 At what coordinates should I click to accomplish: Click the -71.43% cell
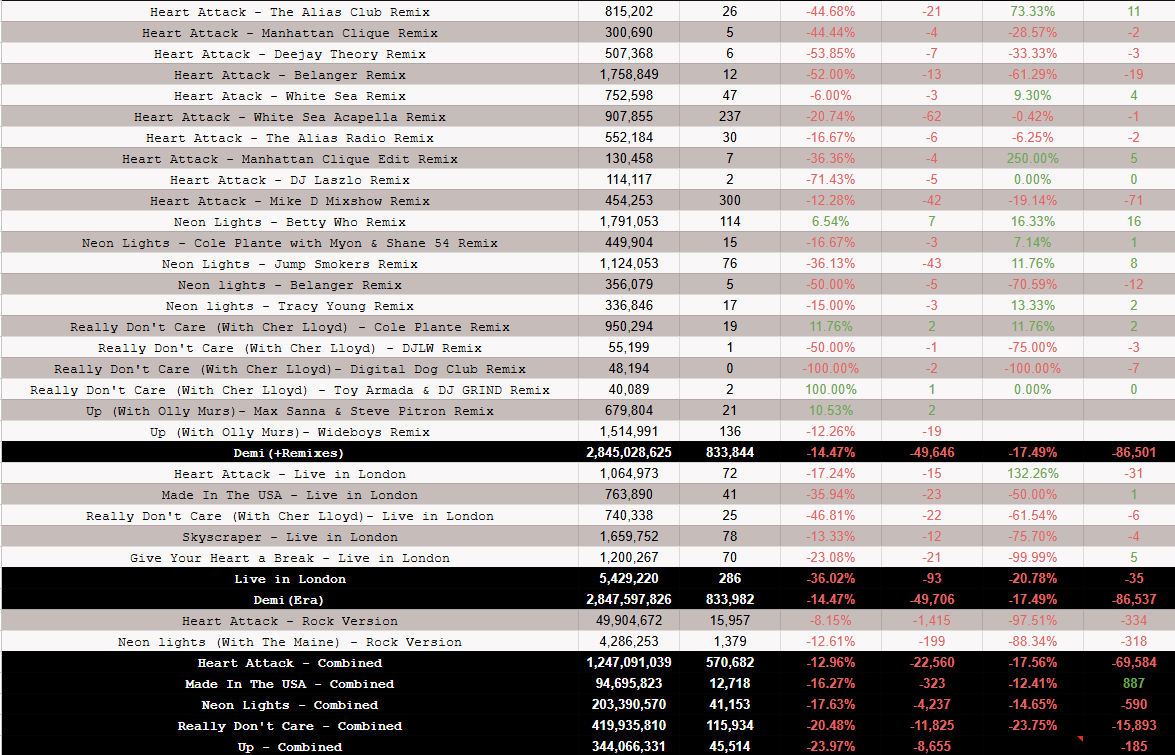coord(830,180)
